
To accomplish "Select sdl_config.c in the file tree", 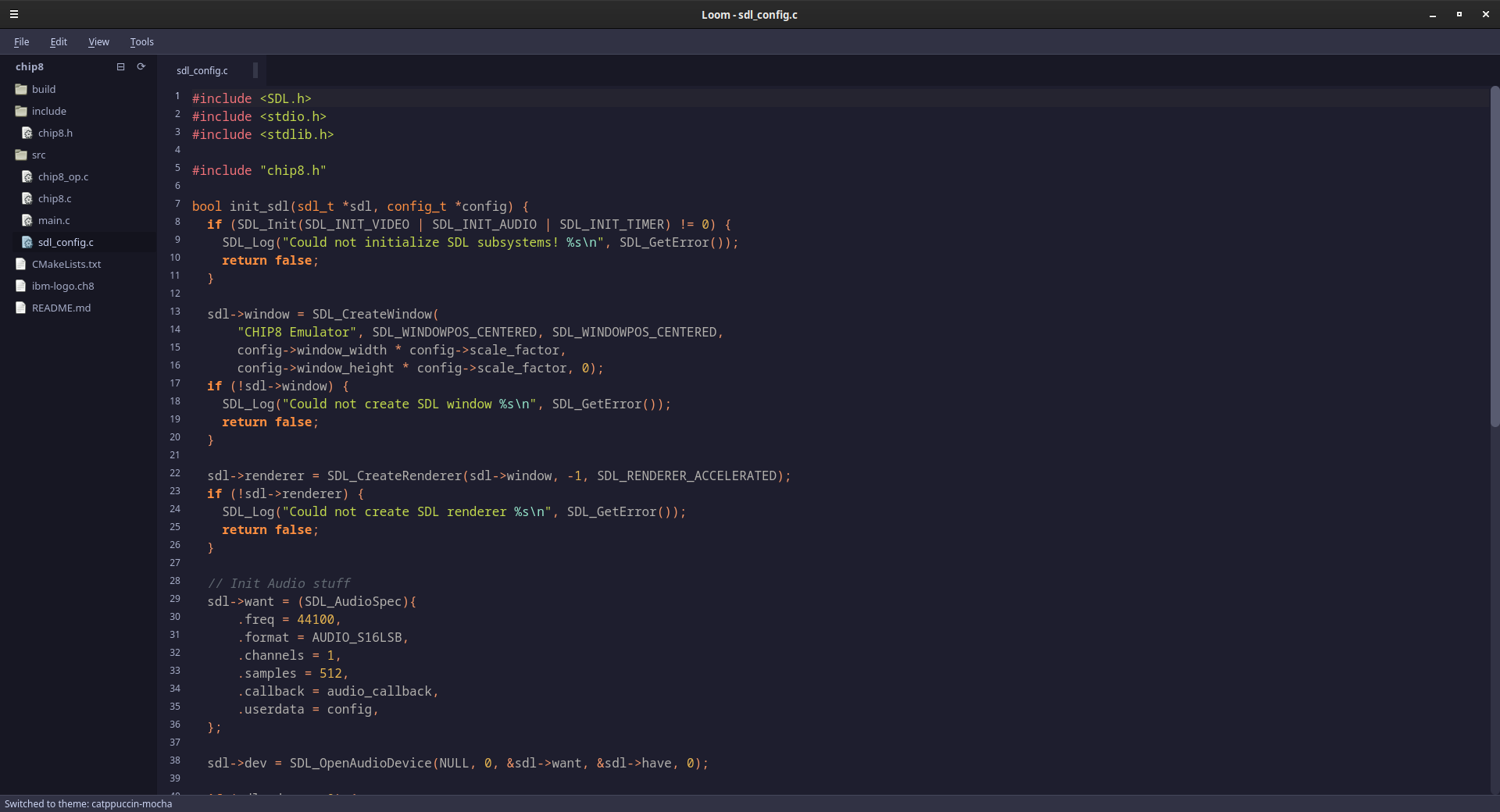I will (66, 242).
